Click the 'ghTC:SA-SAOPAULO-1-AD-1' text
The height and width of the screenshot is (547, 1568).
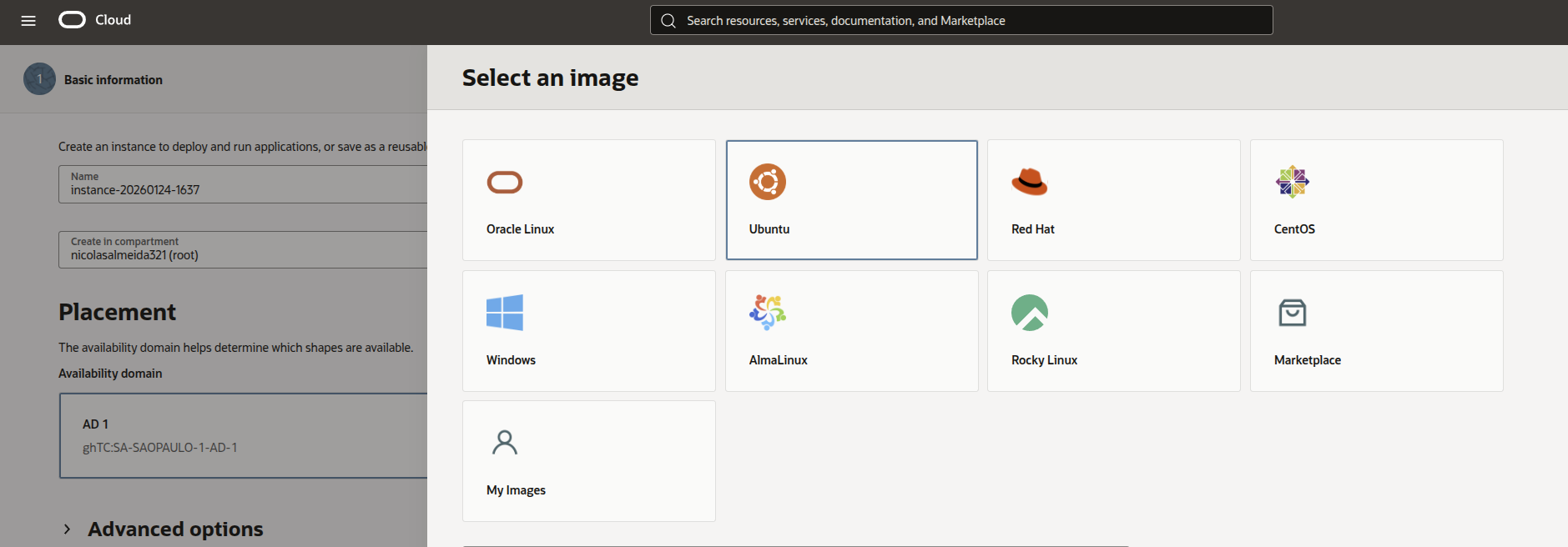tap(159, 448)
